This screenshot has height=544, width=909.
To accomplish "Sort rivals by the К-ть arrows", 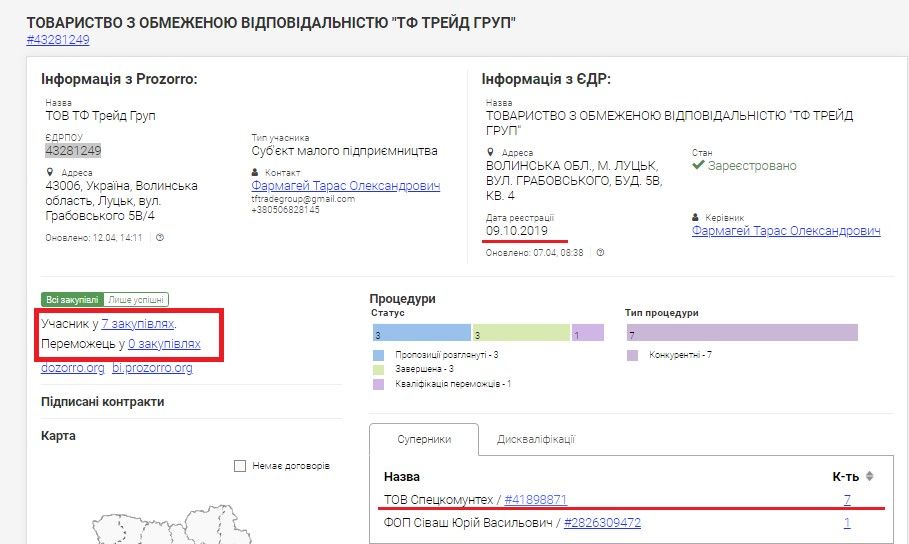I will point(870,476).
